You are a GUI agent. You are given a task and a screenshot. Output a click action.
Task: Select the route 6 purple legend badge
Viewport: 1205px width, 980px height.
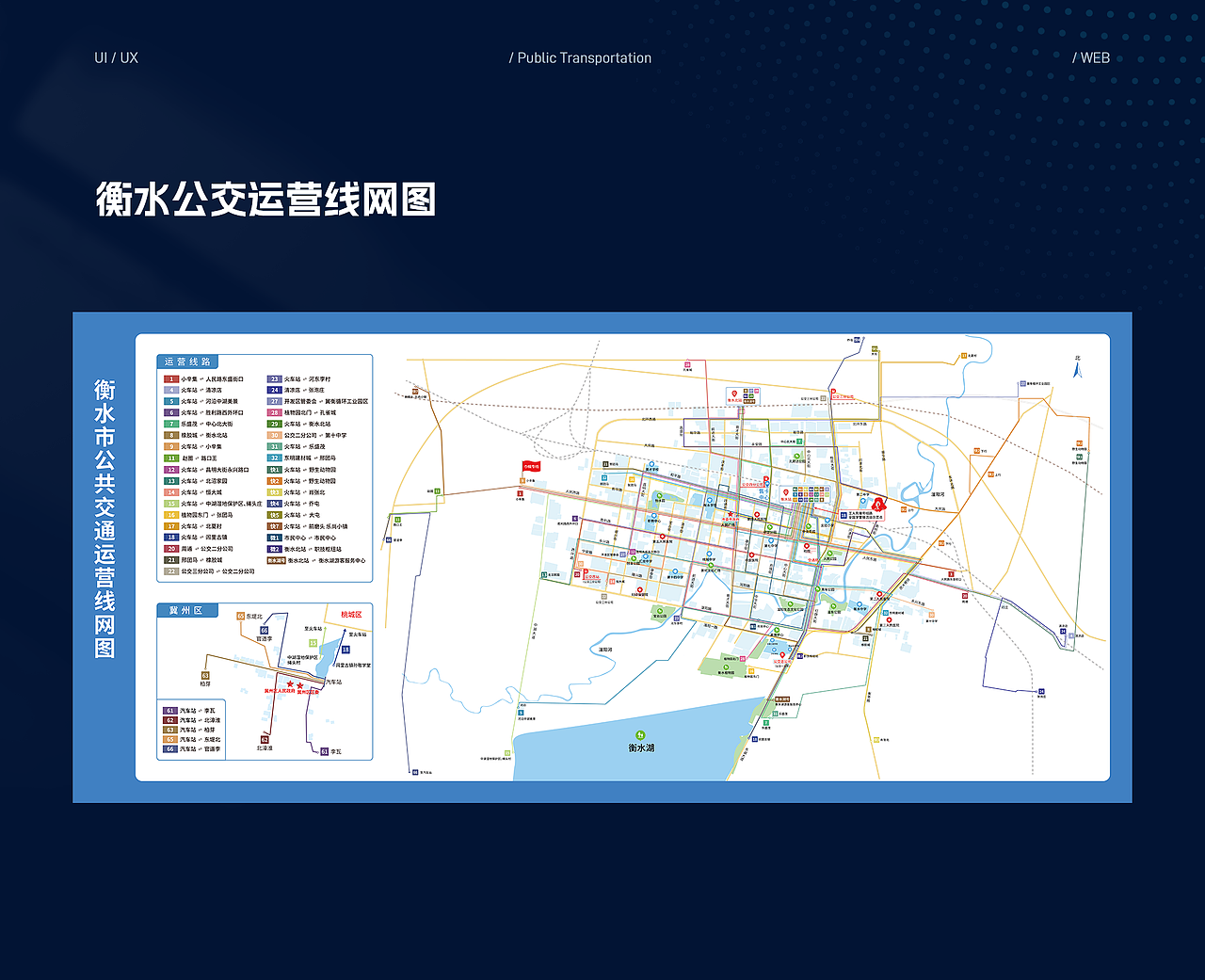[x=171, y=412]
